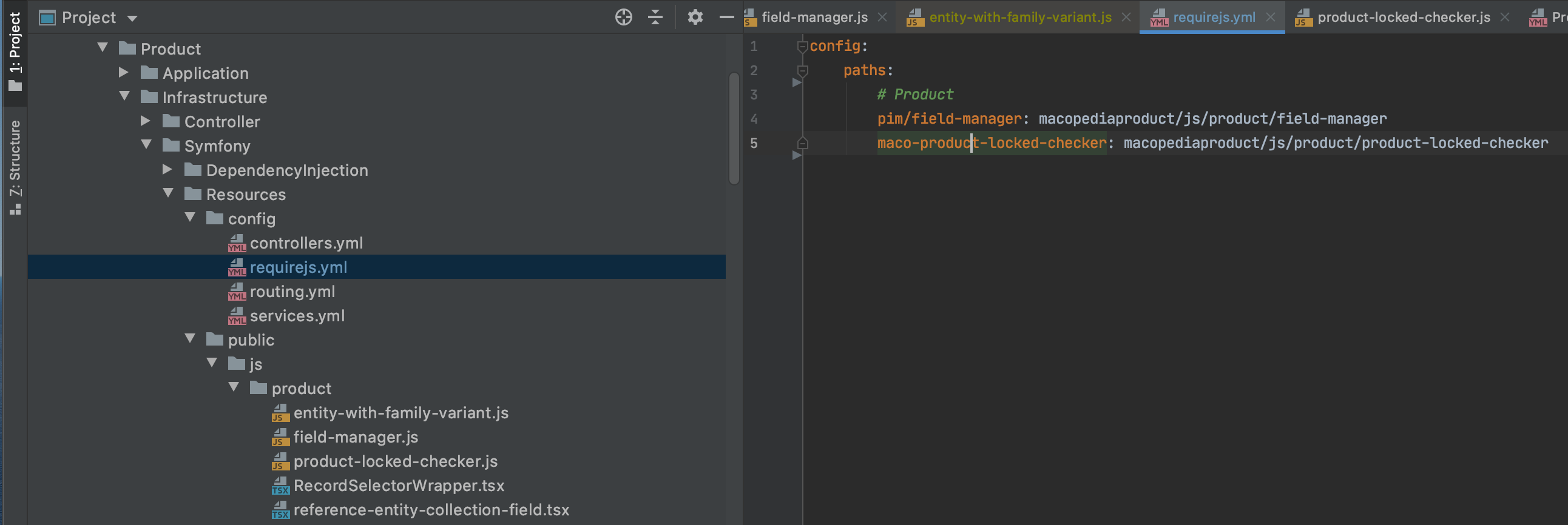
Task: Select RecordSelectorWrapper.tsx file in tree
Action: pos(399,486)
